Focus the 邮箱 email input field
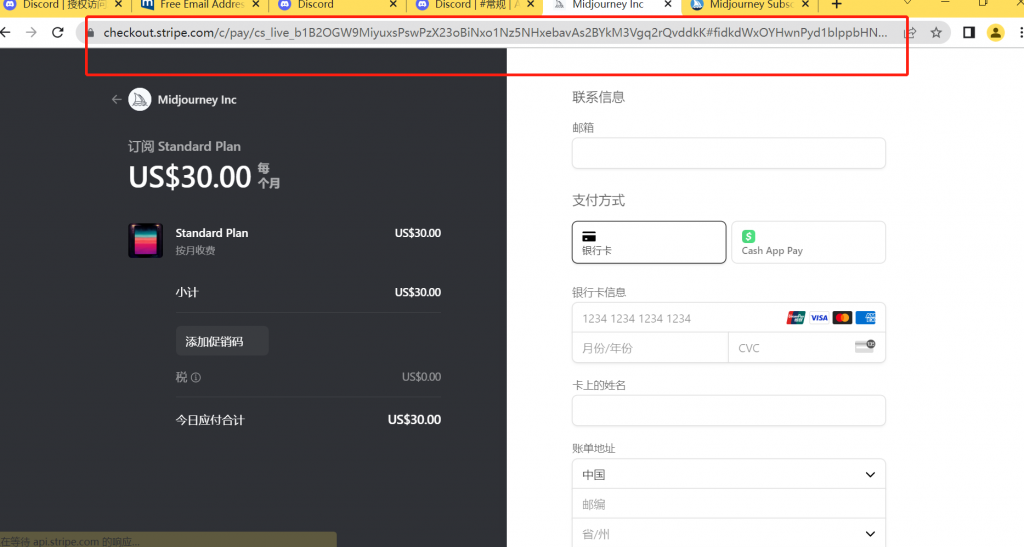 (x=729, y=153)
